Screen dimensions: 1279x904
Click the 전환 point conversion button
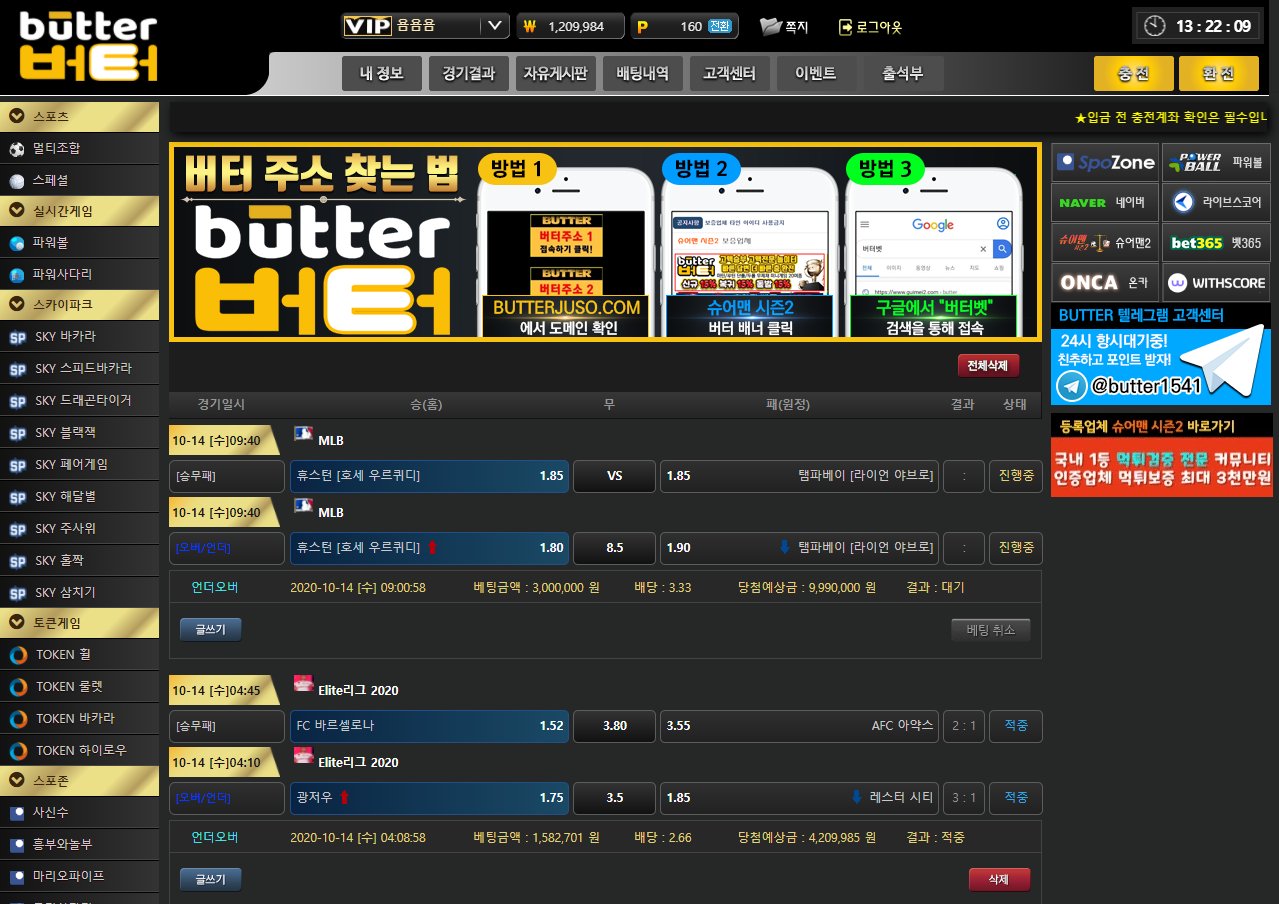click(x=719, y=26)
